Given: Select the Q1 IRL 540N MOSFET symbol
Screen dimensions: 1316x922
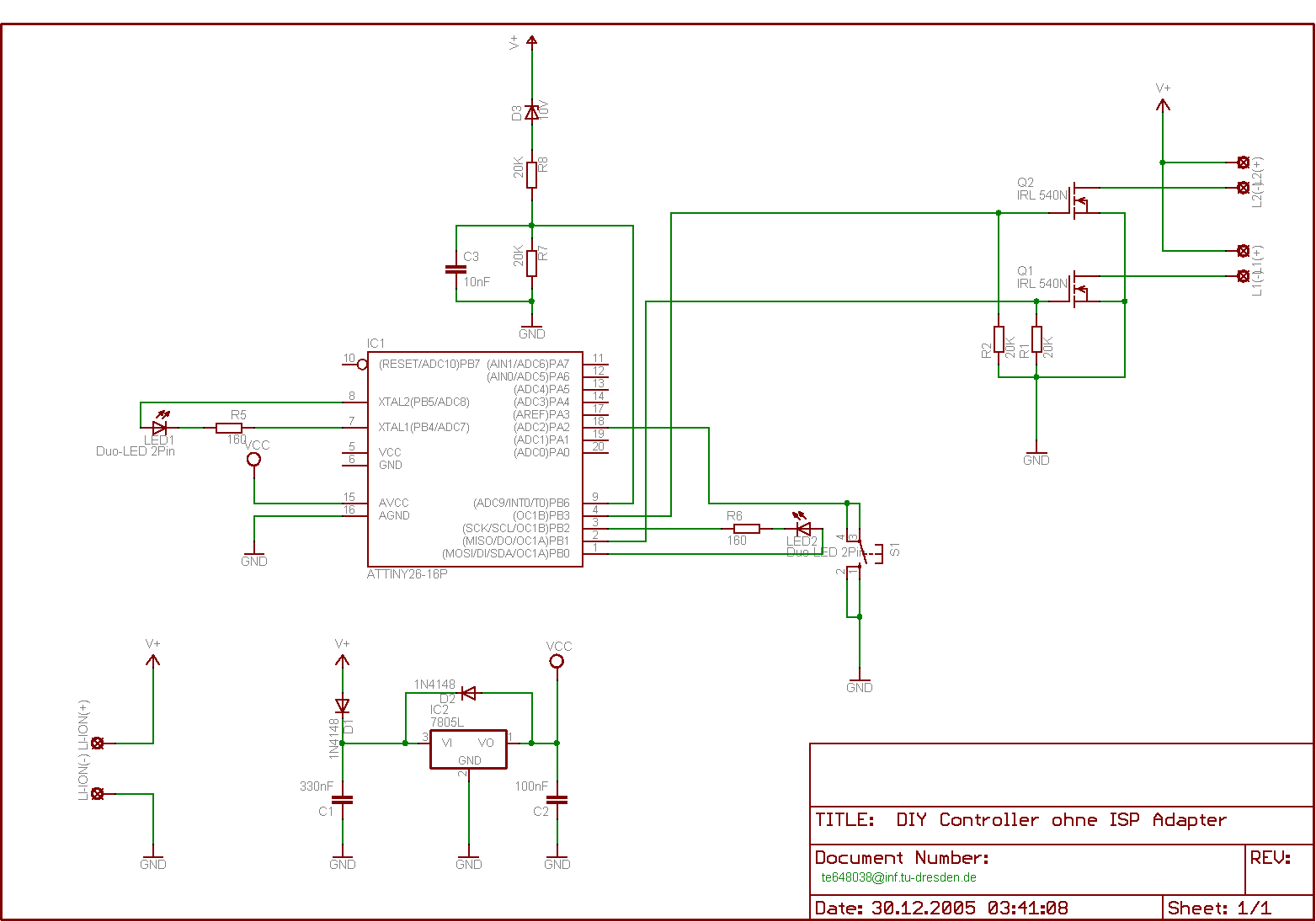Looking at the screenshot, I should click(x=1080, y=289).
